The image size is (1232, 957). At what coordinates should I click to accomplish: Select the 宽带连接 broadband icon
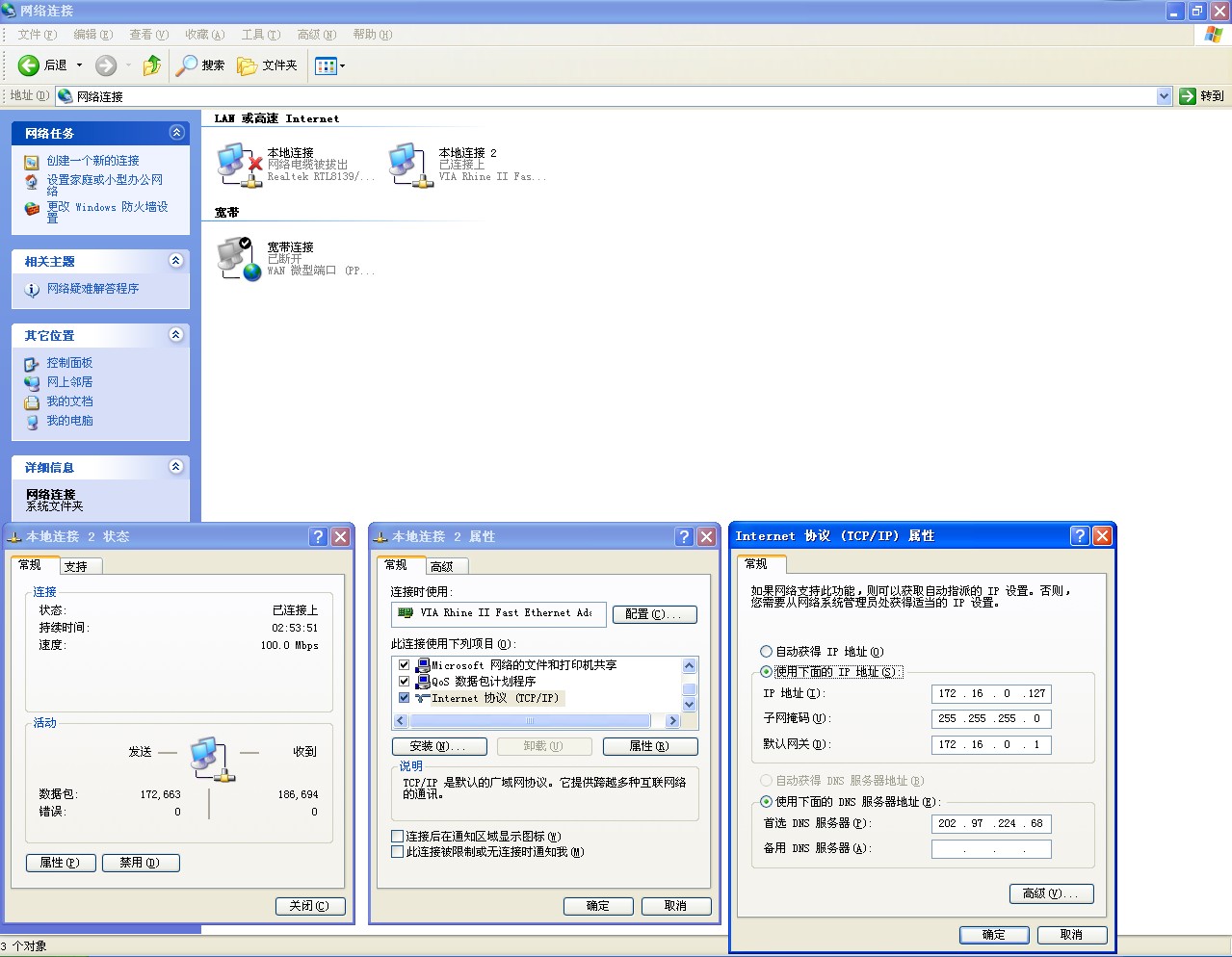coord(238,258)
